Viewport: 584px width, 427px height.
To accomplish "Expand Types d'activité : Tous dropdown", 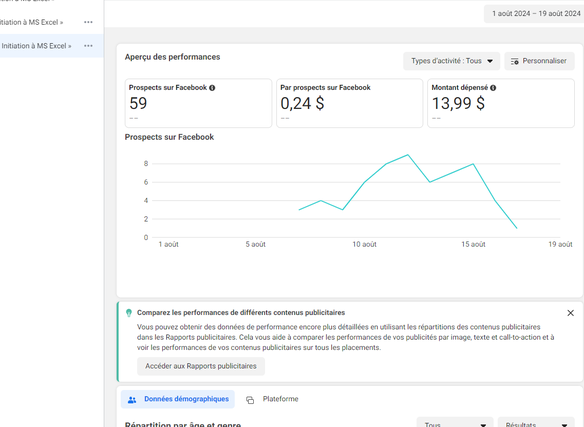I will 452,61.
